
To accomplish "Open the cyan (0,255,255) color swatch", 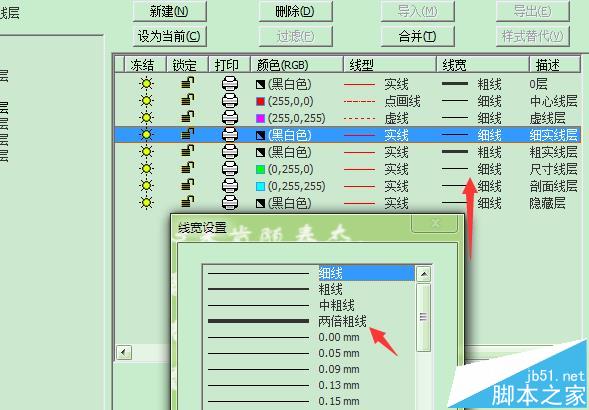I will [260, 186].
